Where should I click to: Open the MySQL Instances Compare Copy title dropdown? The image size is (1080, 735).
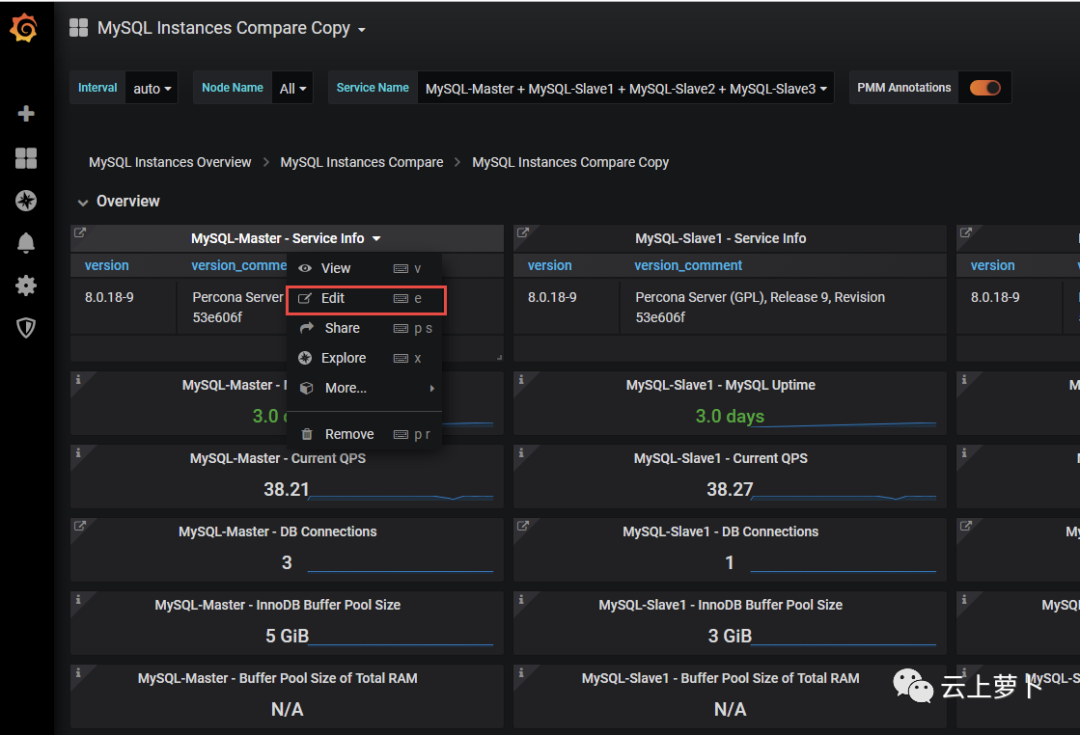(x=362, y=30)
